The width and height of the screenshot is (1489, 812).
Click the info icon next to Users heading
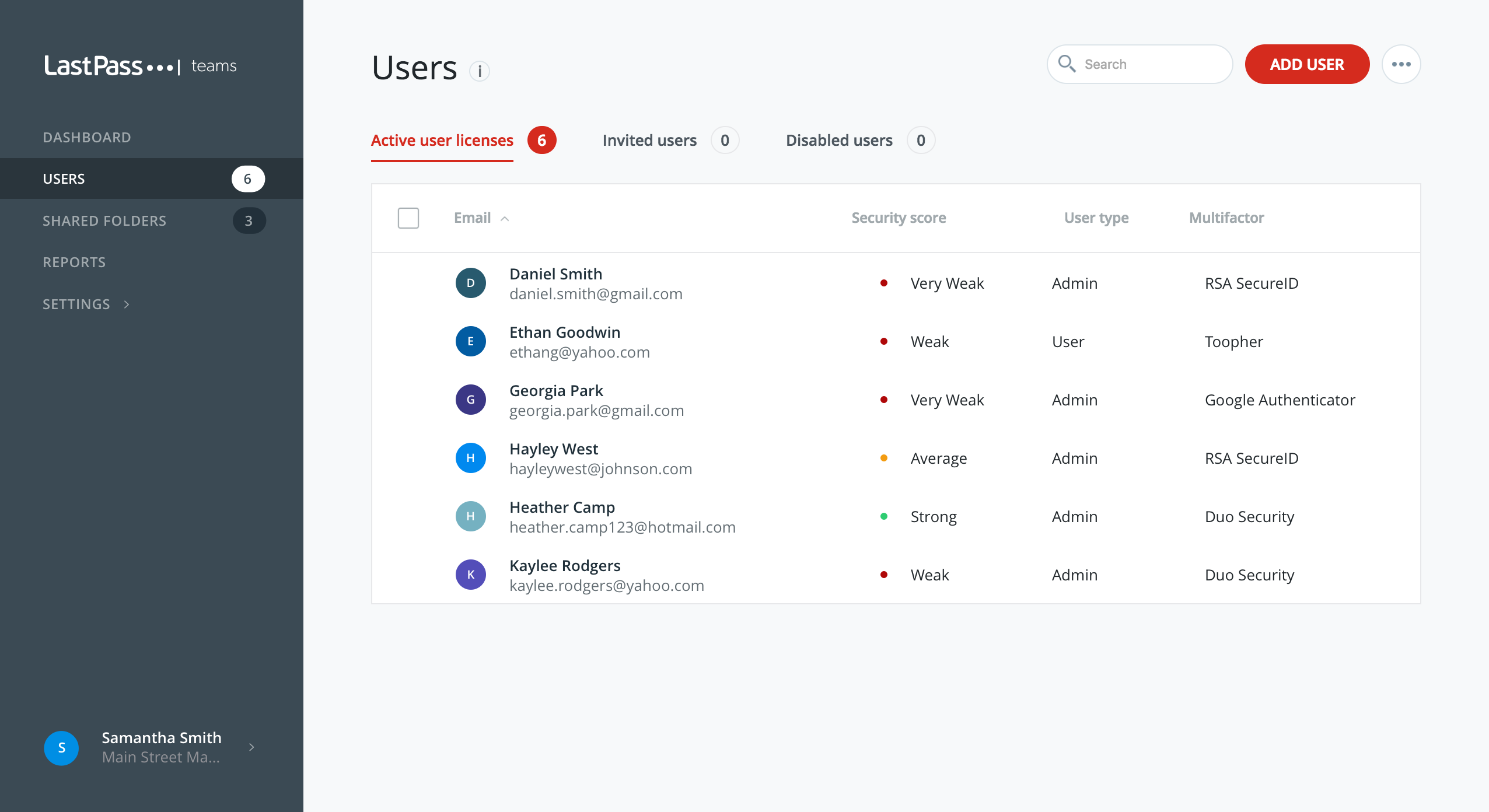[x=480, y=71]
